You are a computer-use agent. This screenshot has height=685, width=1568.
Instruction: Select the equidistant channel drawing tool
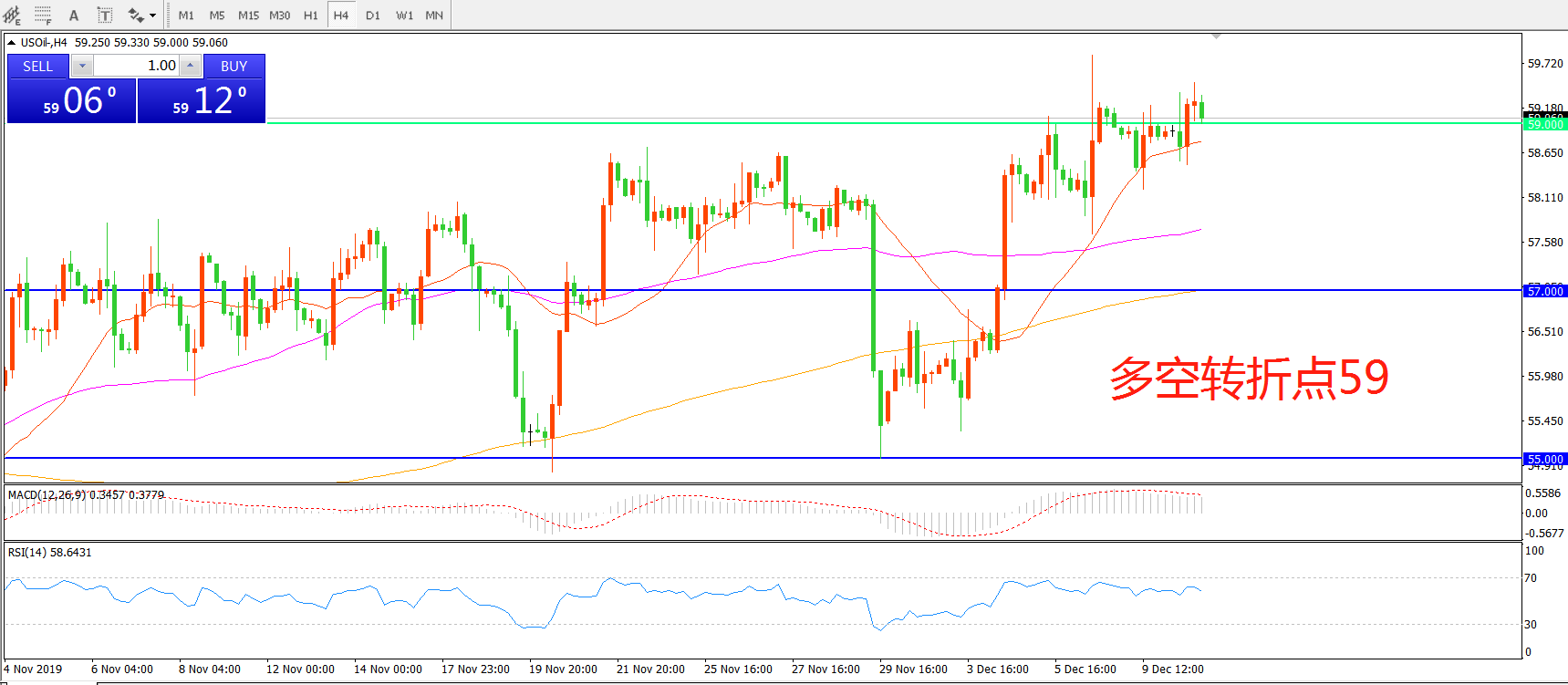pos(12,16)
